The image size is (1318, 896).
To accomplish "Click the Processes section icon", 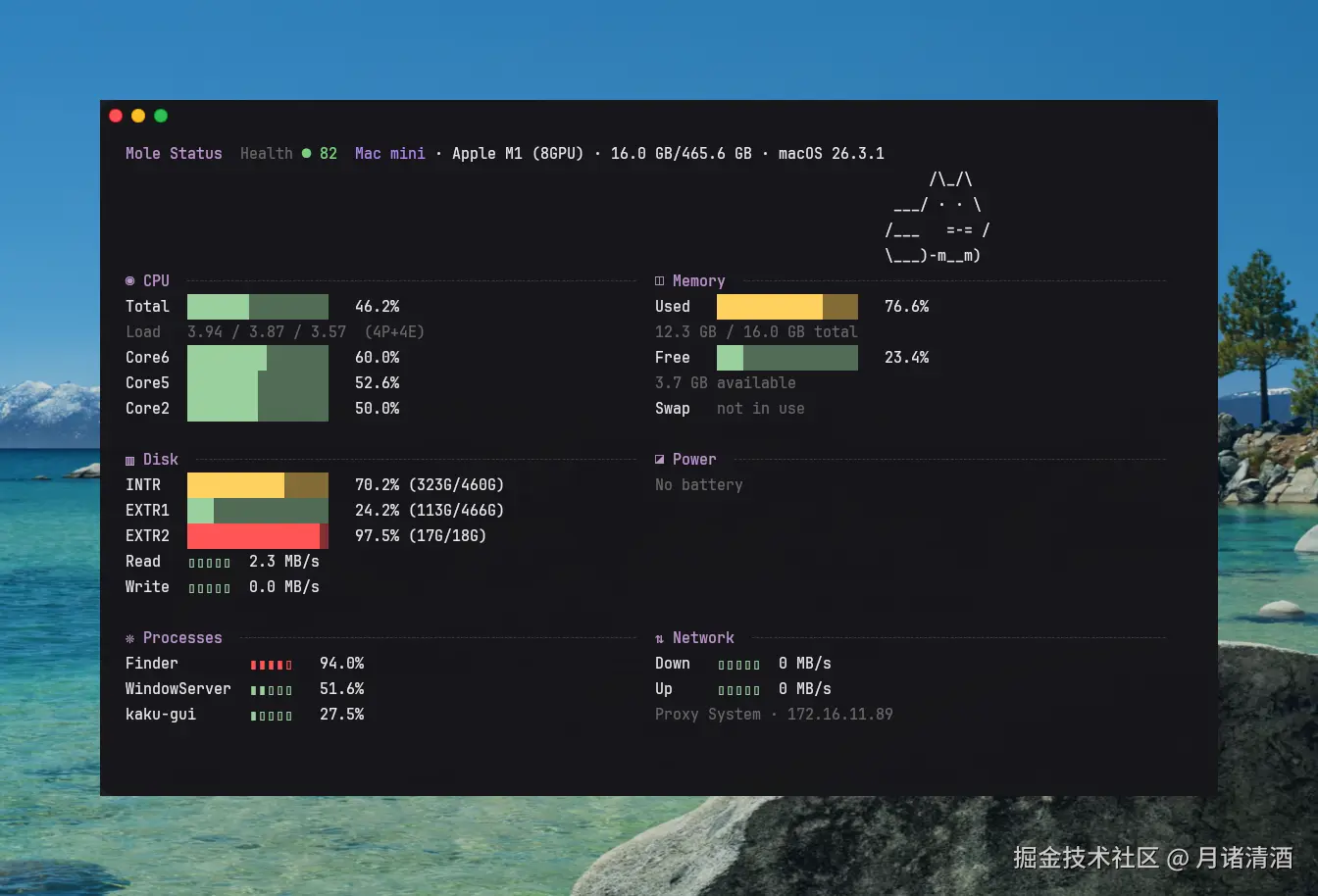I will tap(130, 638).
